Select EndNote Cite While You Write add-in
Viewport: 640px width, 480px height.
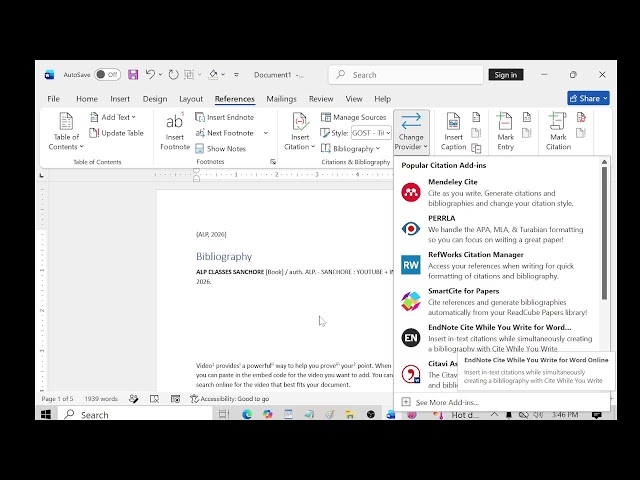[x=498, y=338]
